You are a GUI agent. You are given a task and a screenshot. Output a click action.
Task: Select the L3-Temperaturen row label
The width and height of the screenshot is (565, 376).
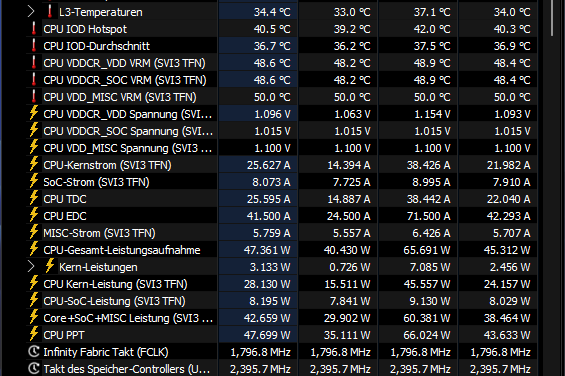tap(101, 12)
